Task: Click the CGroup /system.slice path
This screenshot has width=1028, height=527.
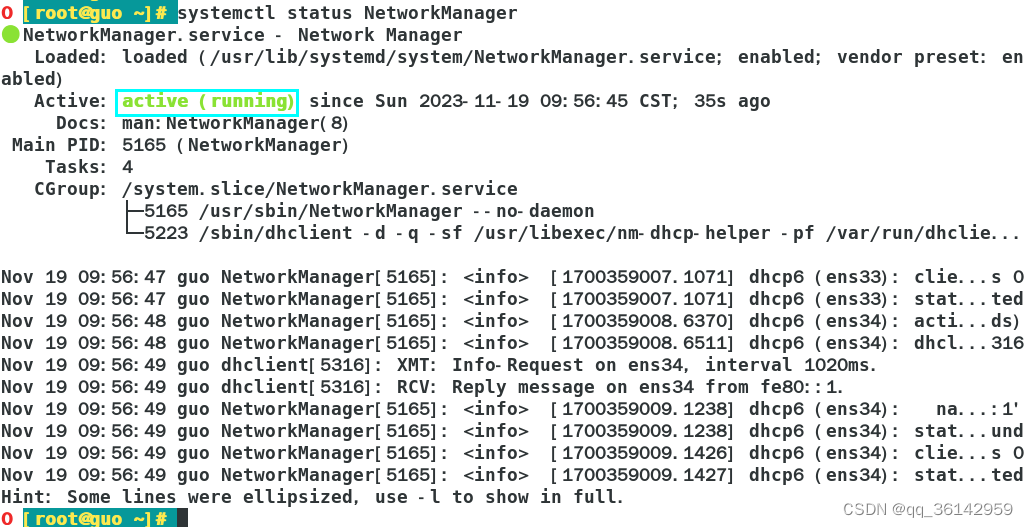Action: 320,189
